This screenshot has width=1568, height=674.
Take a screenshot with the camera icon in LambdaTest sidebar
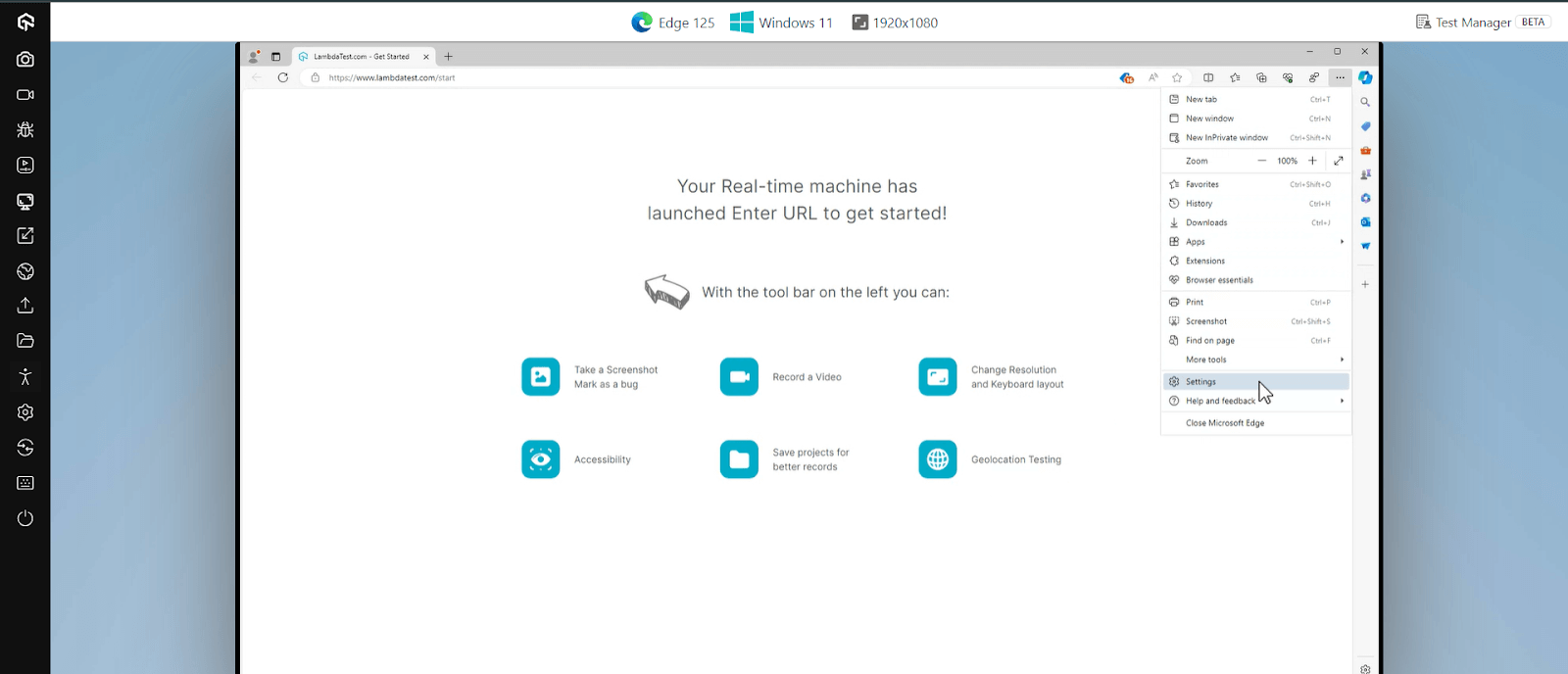pyautogui.click(x=25, y=59)
